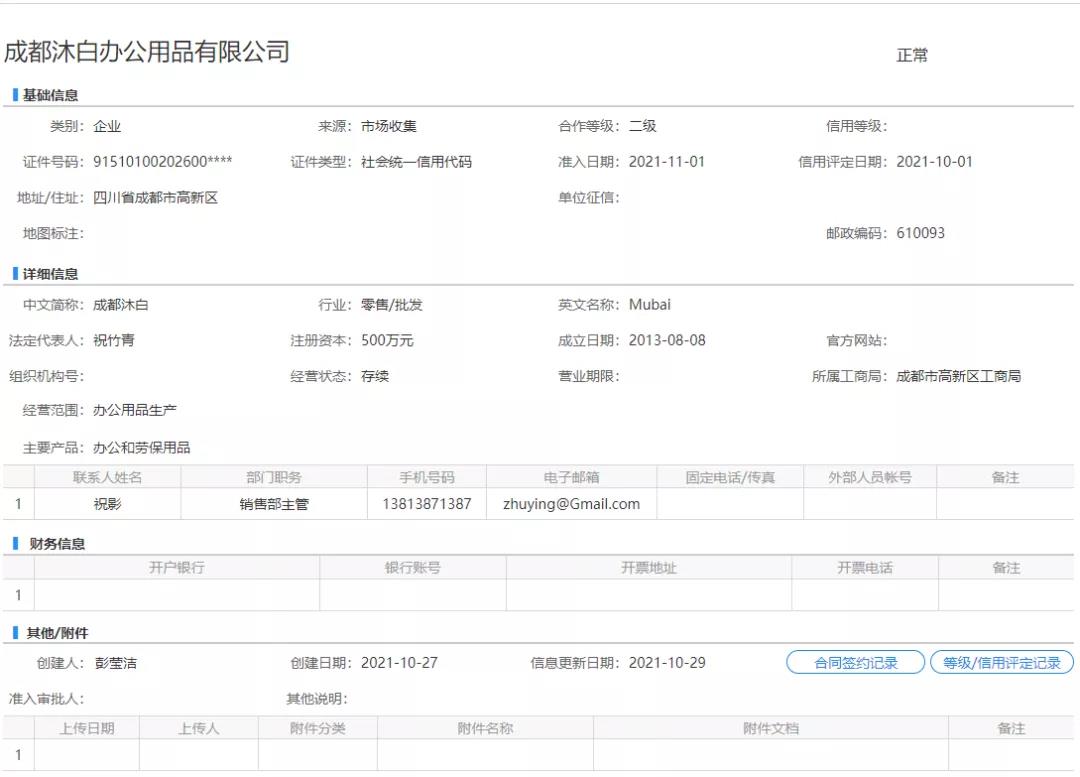Viewport: 1080px width, 777px height.
Task: Click the company title 成都沐白办公用品有限公司
Action: (x=147, y=52)
